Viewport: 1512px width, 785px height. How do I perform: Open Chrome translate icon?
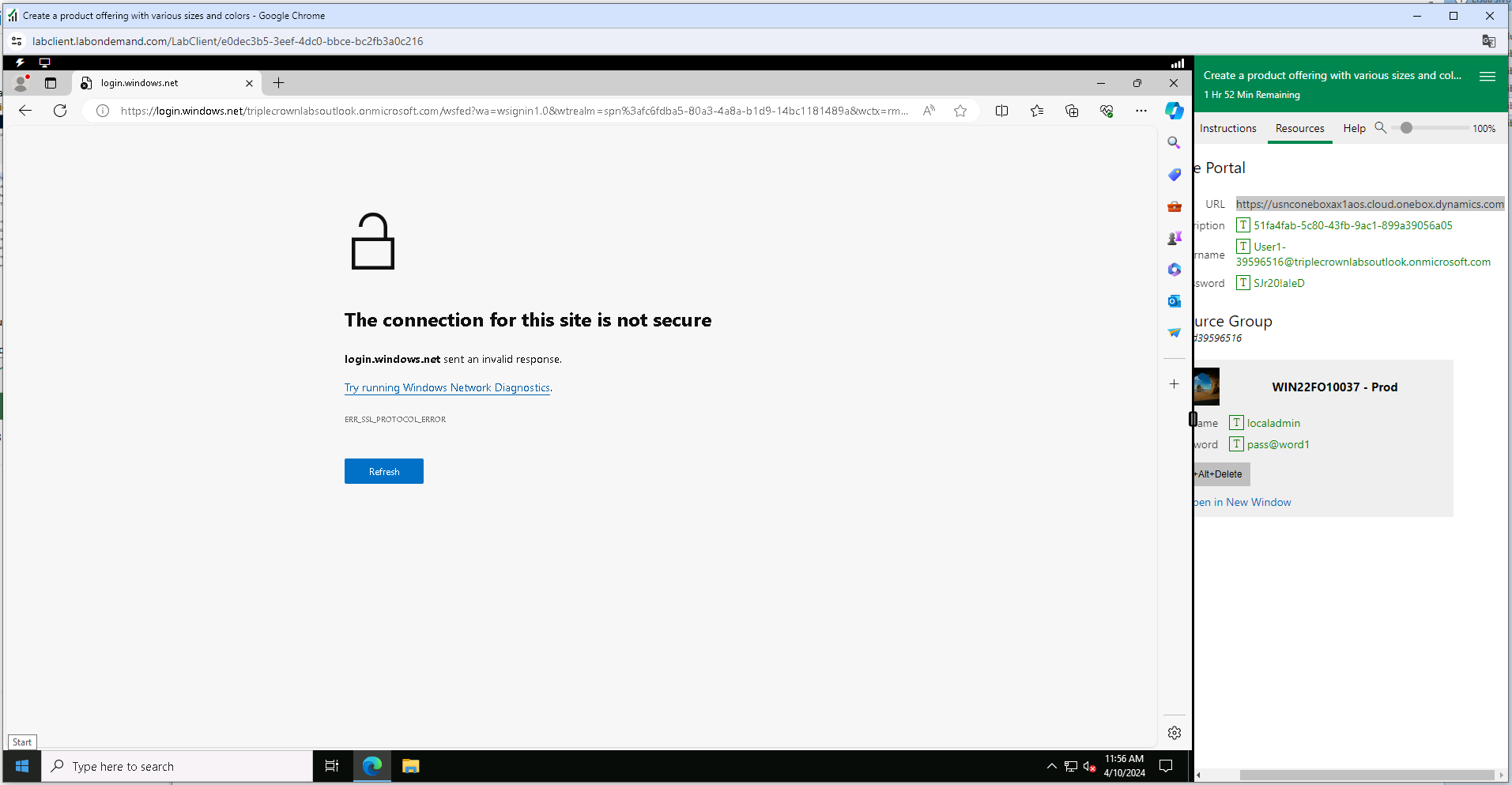(1489, 41)
